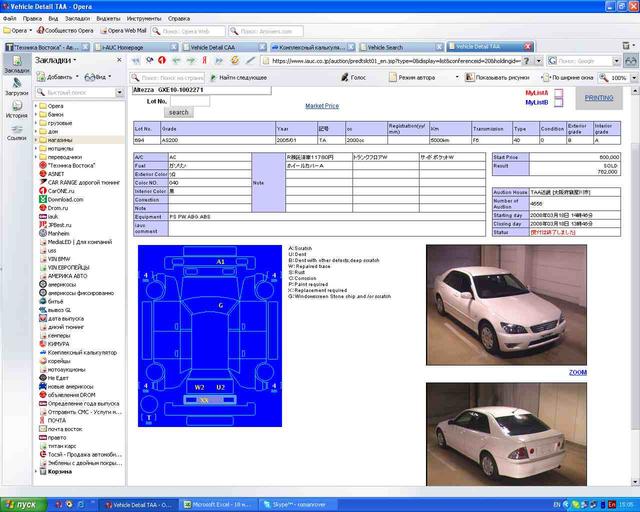Click the Добавить bookmark icon
The image size is (640, 512).
pyautogui.click(x=41, y=76)
